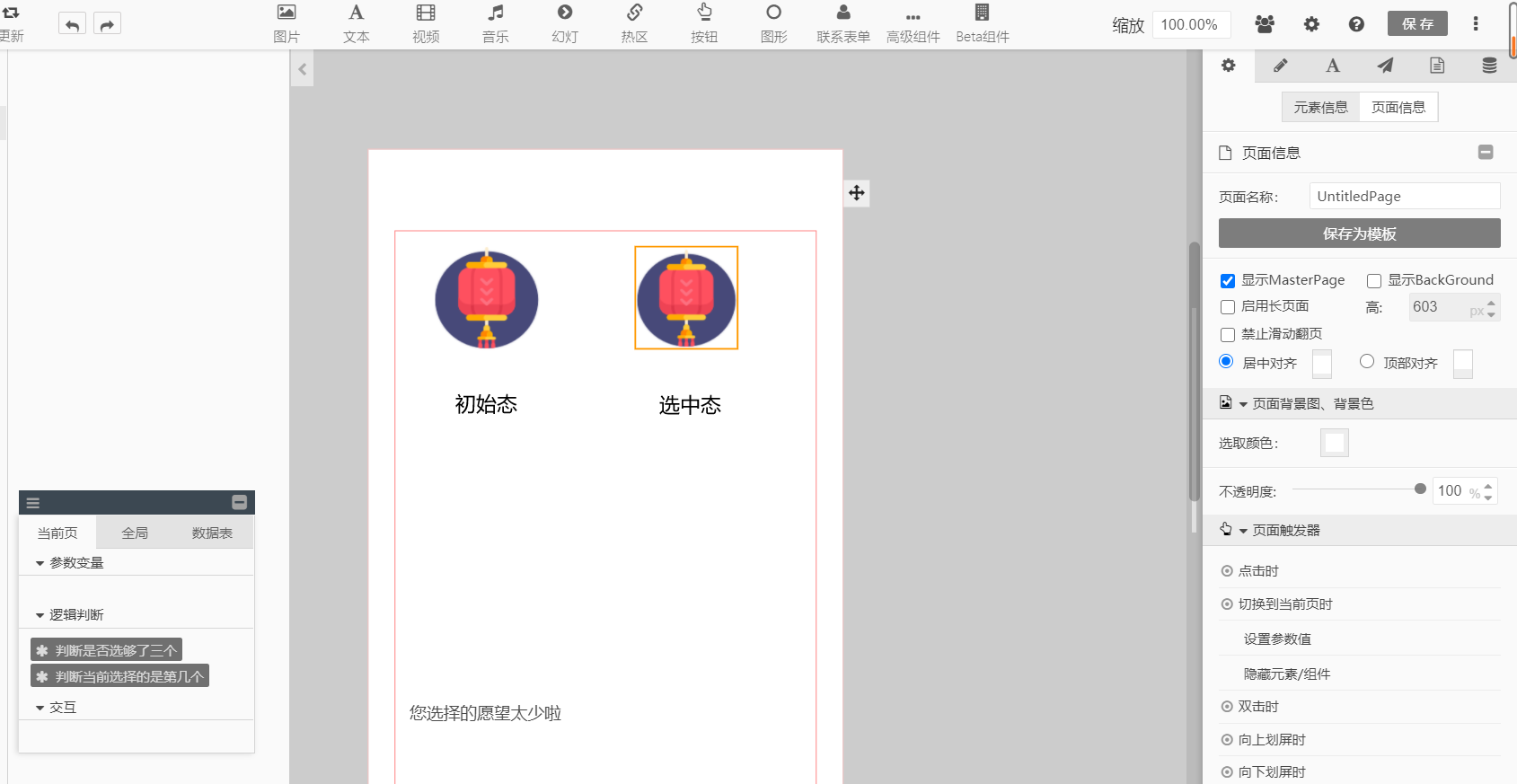The image size is (1517, 784).
Task: Uncheck 显示MasterPage checkbox
Action: [x=1228, y=281]
